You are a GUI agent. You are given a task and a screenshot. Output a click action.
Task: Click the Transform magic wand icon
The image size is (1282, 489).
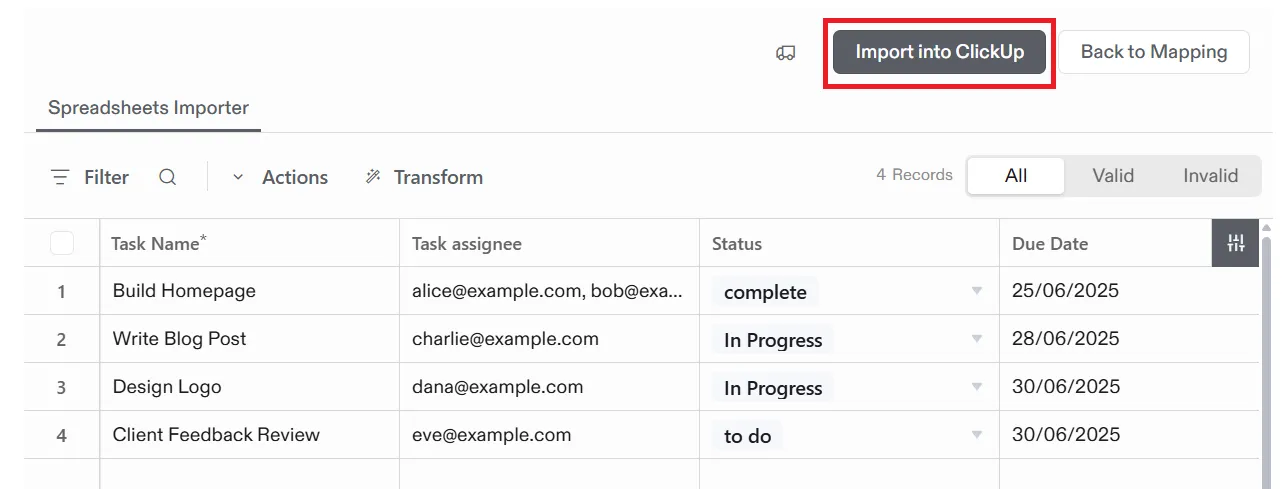pyautogui.click(x=373, y=177)
